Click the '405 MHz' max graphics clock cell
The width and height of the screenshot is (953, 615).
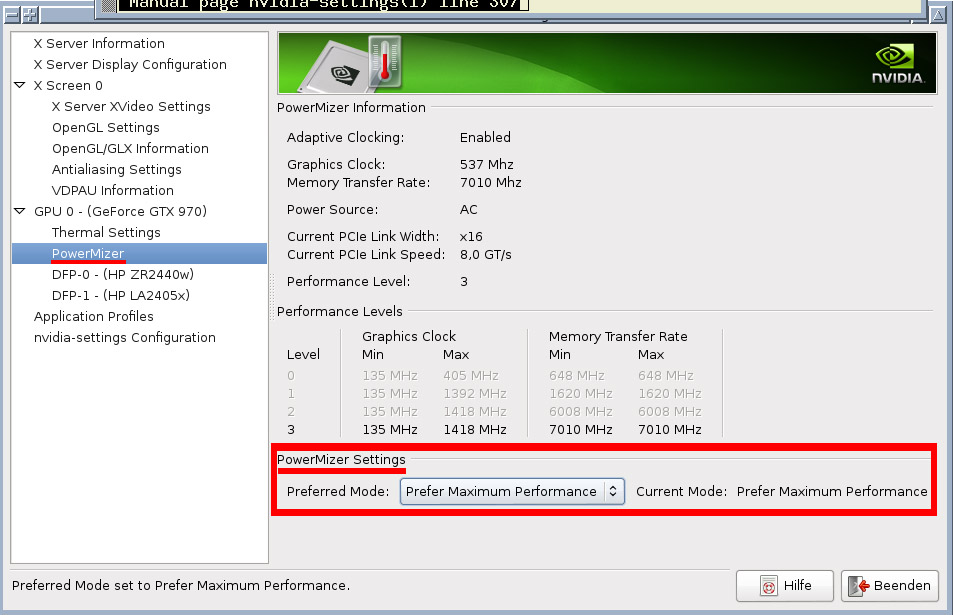[x=471, y=376]
